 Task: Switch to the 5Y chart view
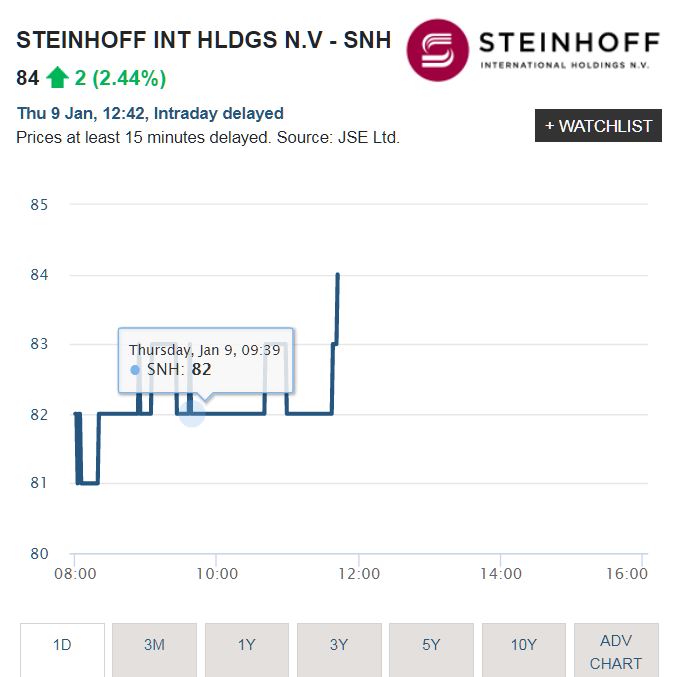point(431,645)
